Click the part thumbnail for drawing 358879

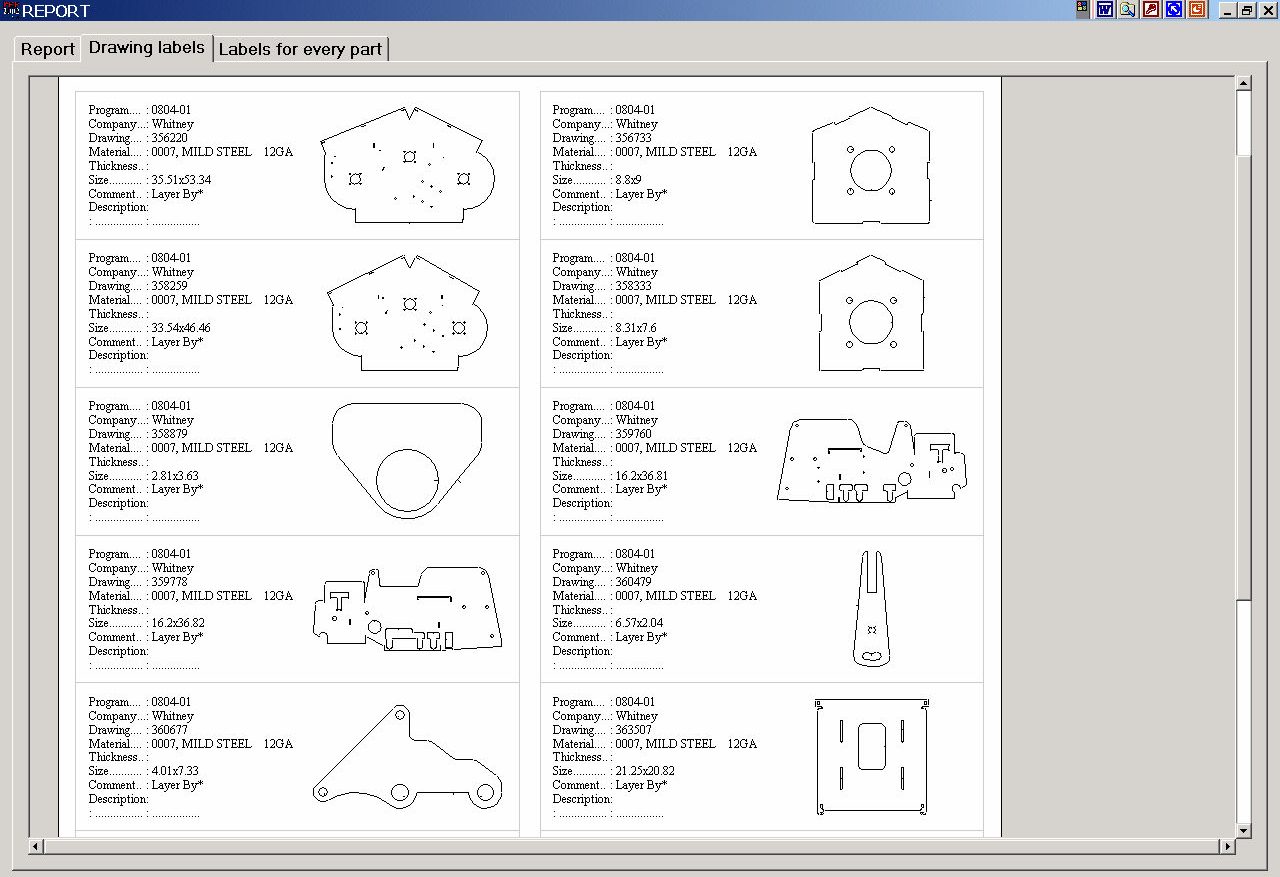[406, 460]
